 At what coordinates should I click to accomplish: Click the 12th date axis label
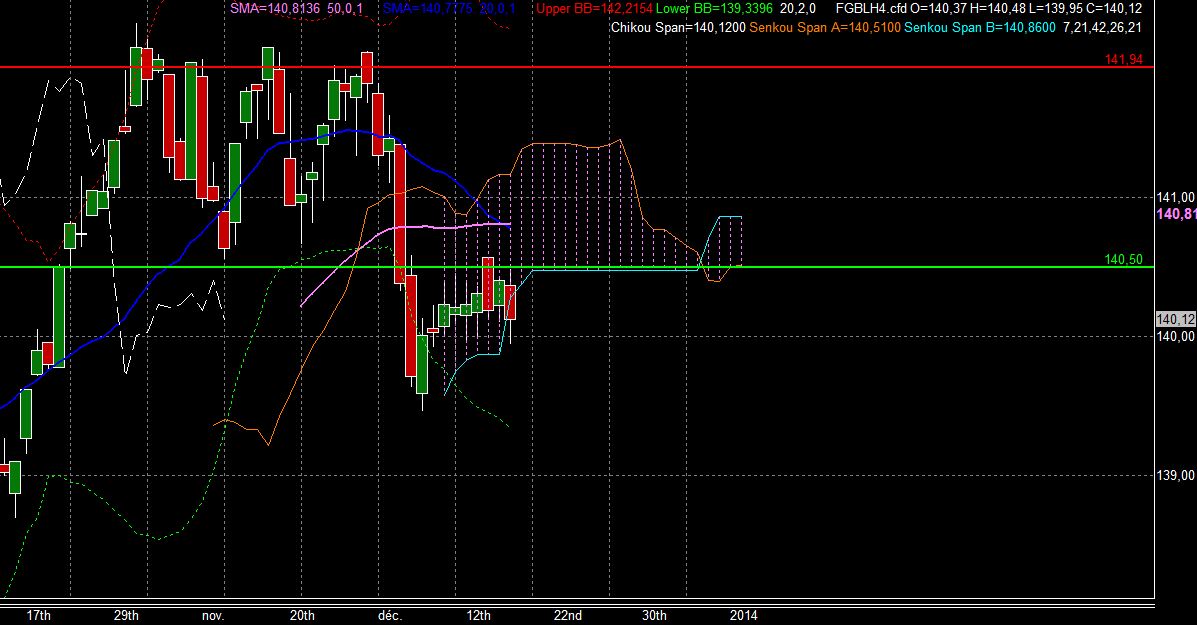click(x=479, y=615)
